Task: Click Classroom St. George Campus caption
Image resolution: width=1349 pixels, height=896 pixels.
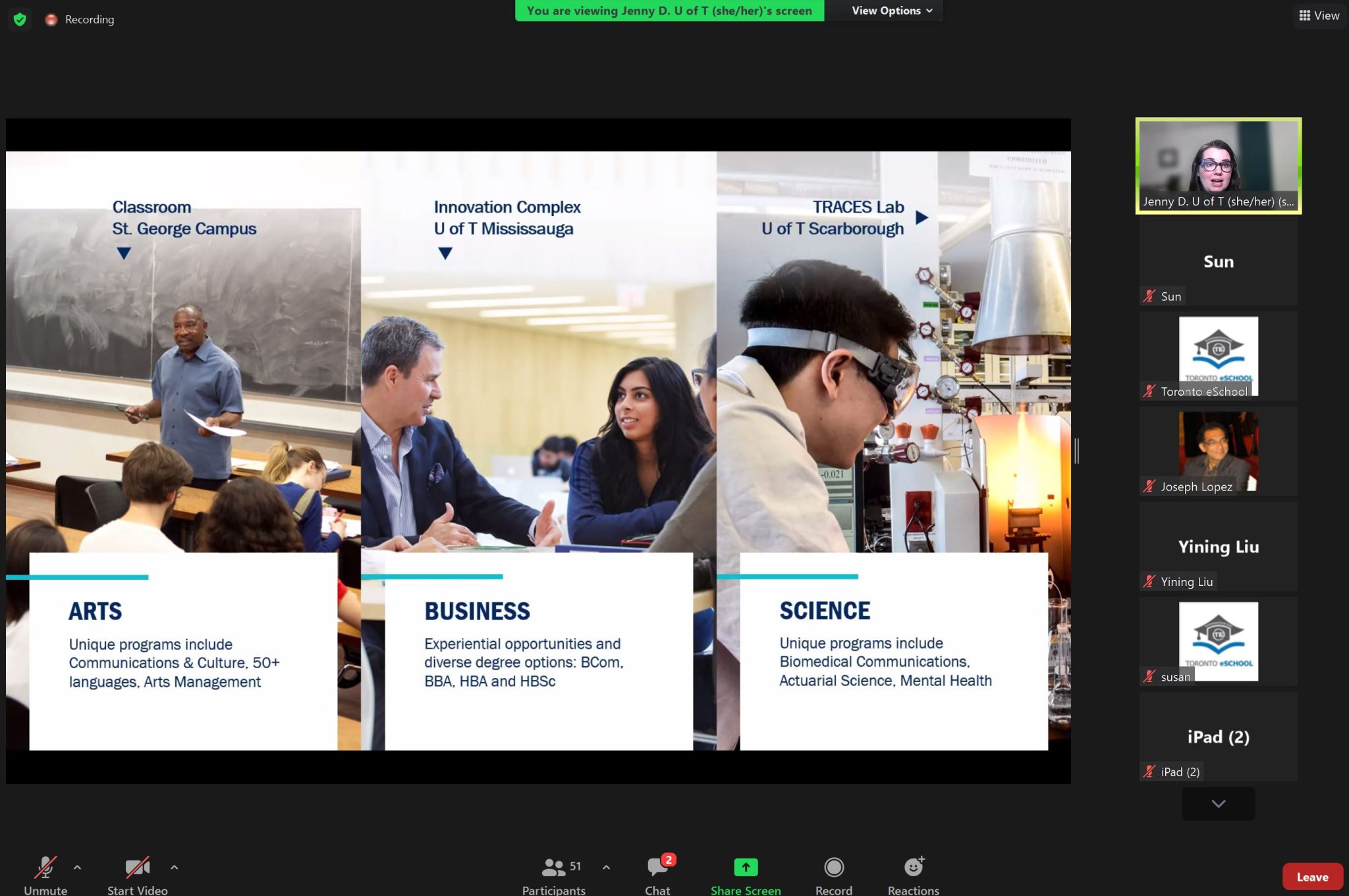Action: coord(184,218)
